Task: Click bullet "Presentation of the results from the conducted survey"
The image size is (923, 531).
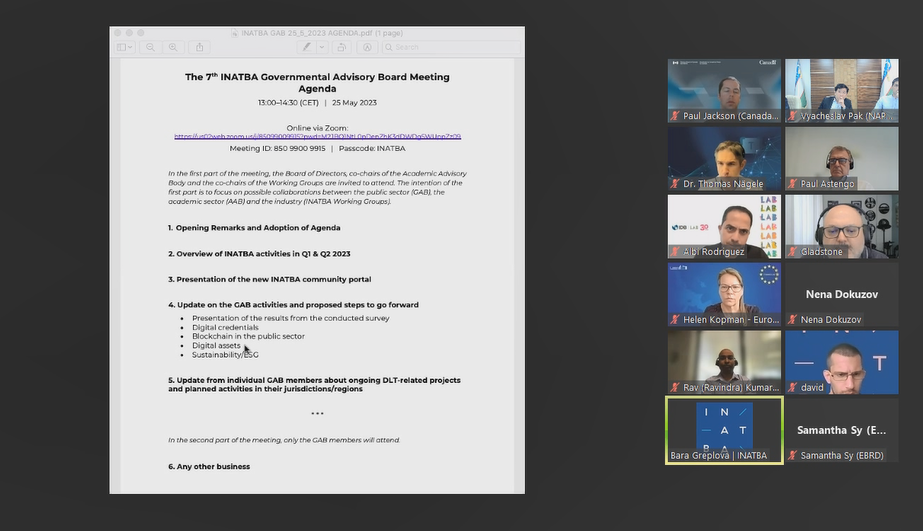Action: tap(291, 318)
